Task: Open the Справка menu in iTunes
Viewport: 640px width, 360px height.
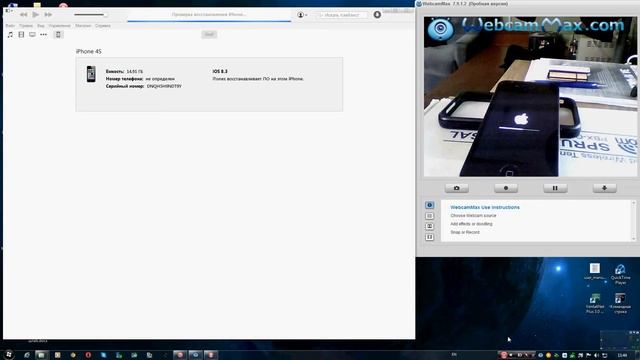Action: 103,26
